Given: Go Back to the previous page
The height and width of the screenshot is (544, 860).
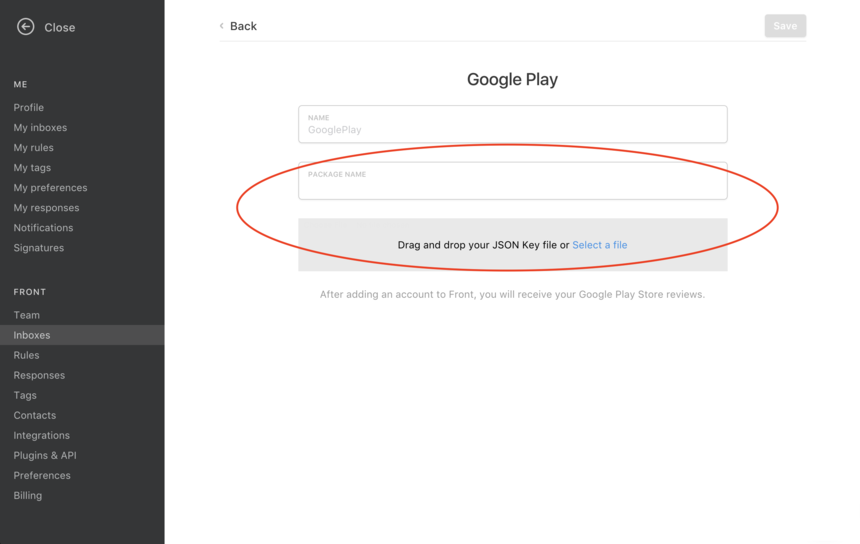Looking at the screenshot, I should click(243, 26).
